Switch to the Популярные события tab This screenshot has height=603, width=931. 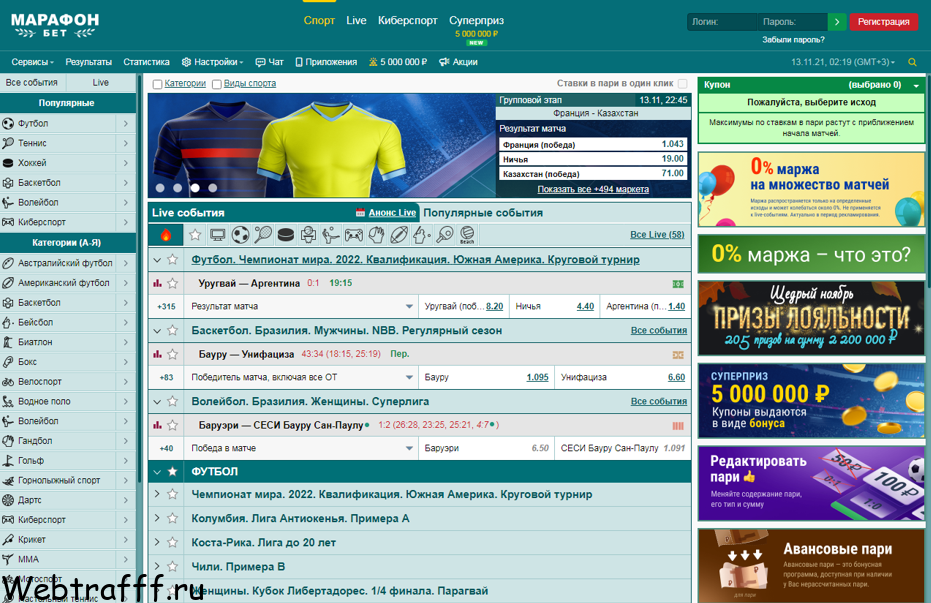click(x=483, y=212)
